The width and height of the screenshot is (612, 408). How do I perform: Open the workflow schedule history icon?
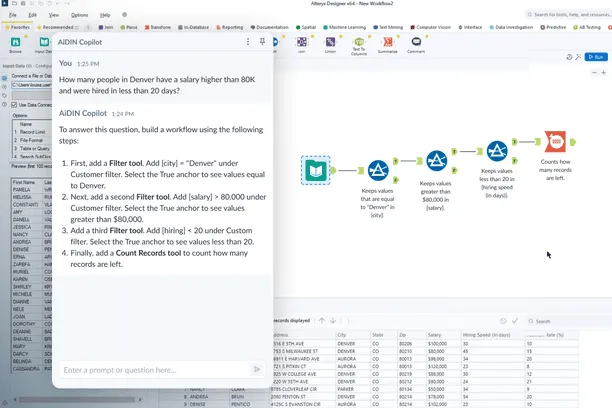point(569,57)
